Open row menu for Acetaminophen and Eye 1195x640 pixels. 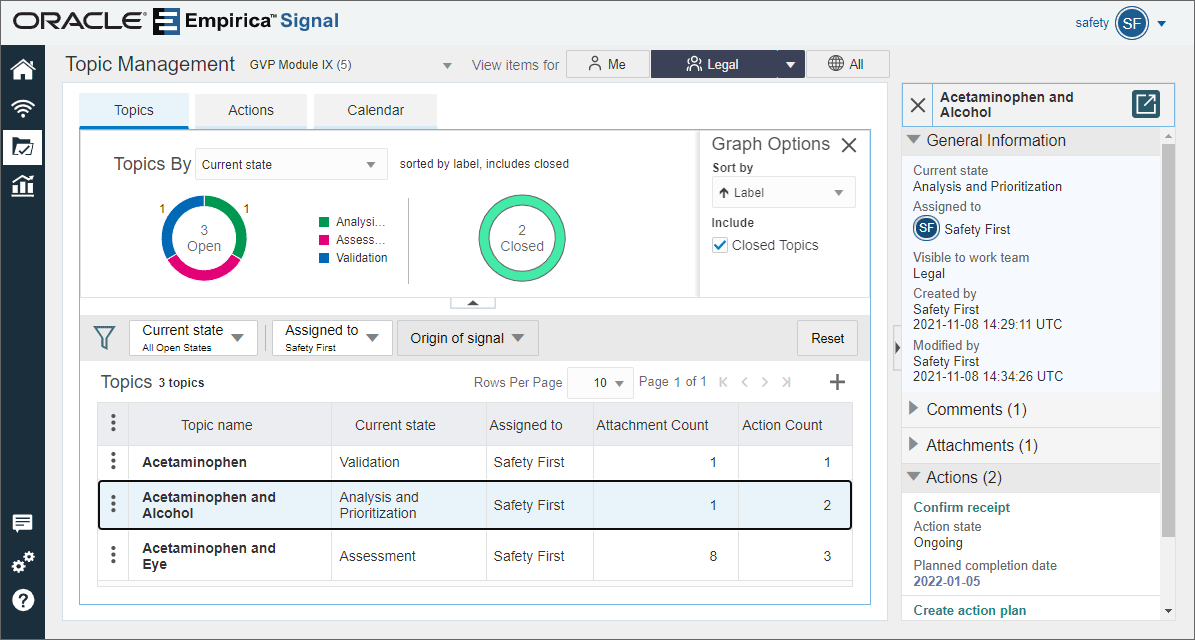113,555
